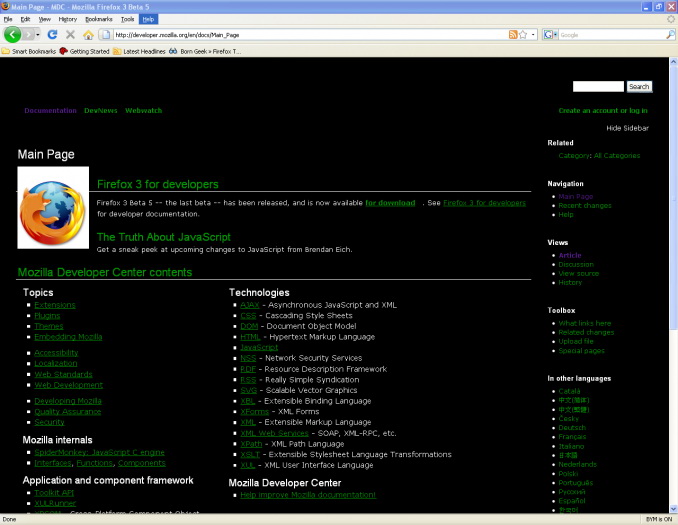Open the View menu
The width and height of the screenshot is (678, 525).
pos(45,19)
